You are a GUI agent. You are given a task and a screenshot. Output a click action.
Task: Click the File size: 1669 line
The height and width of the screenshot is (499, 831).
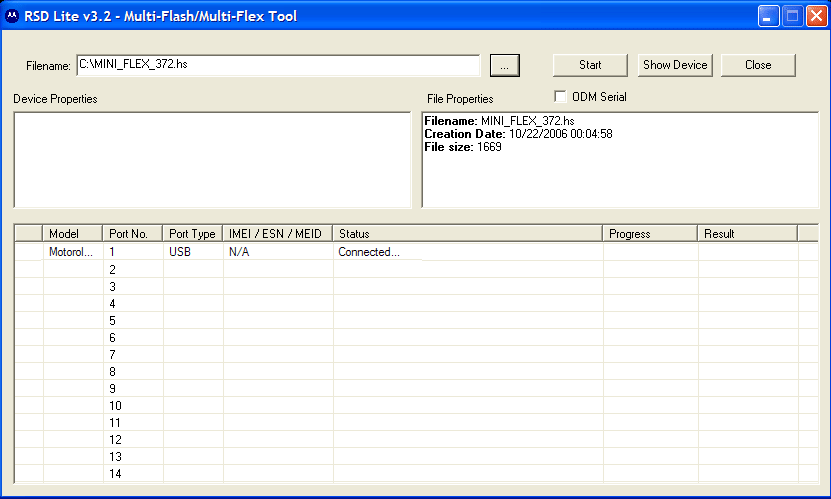click(463, 147)
